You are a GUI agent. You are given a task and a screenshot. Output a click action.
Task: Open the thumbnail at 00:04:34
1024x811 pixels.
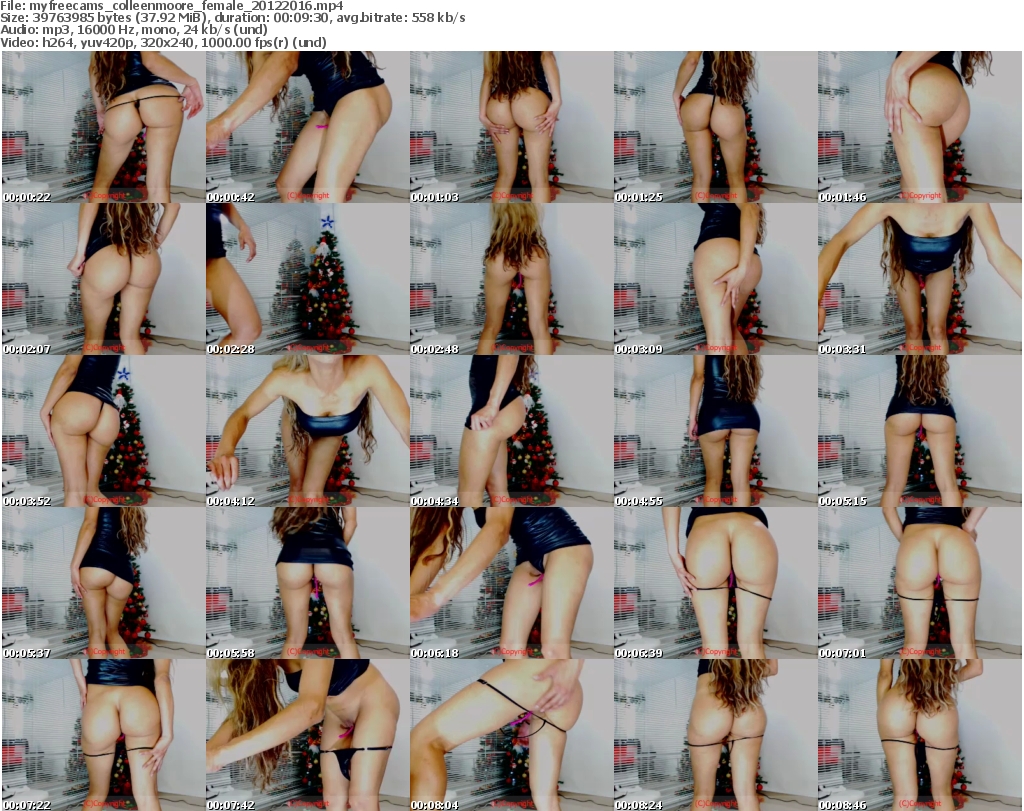click(x=511, y=432)
